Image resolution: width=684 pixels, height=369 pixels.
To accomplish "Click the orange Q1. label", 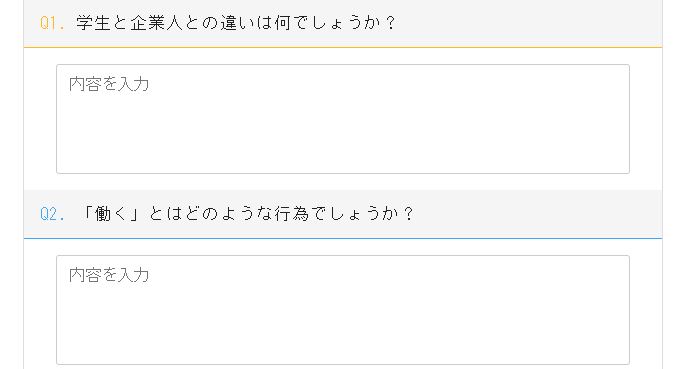I will [52, 23].
